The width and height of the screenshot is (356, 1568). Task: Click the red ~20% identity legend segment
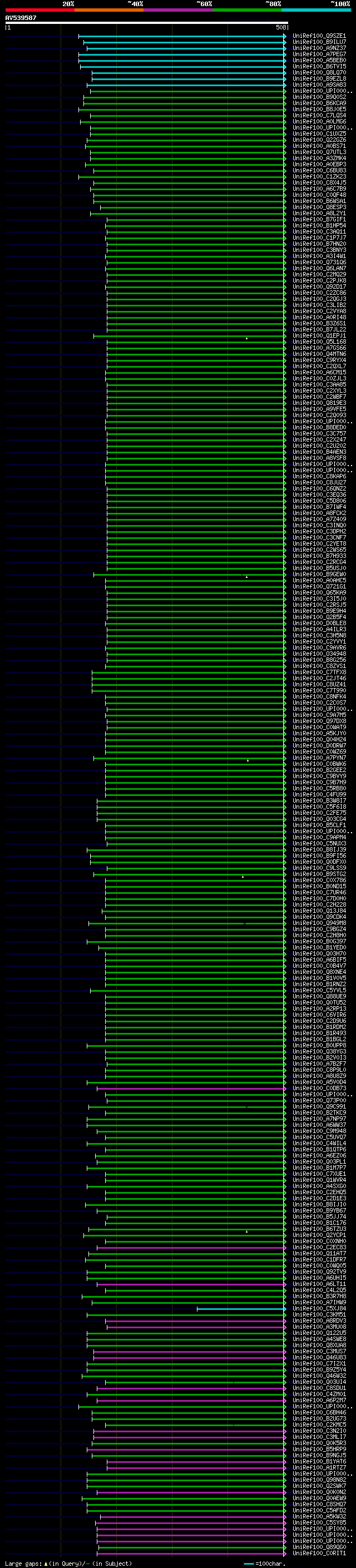[x=39, y=10]
